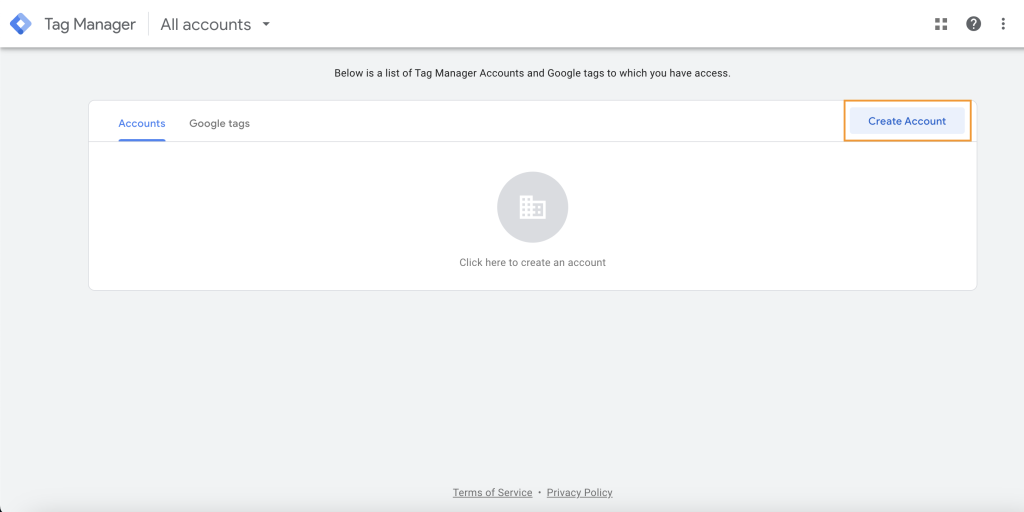Open the Privacy Policy link
Viewport: 1024px width, 512px height.
pos(579,492)
